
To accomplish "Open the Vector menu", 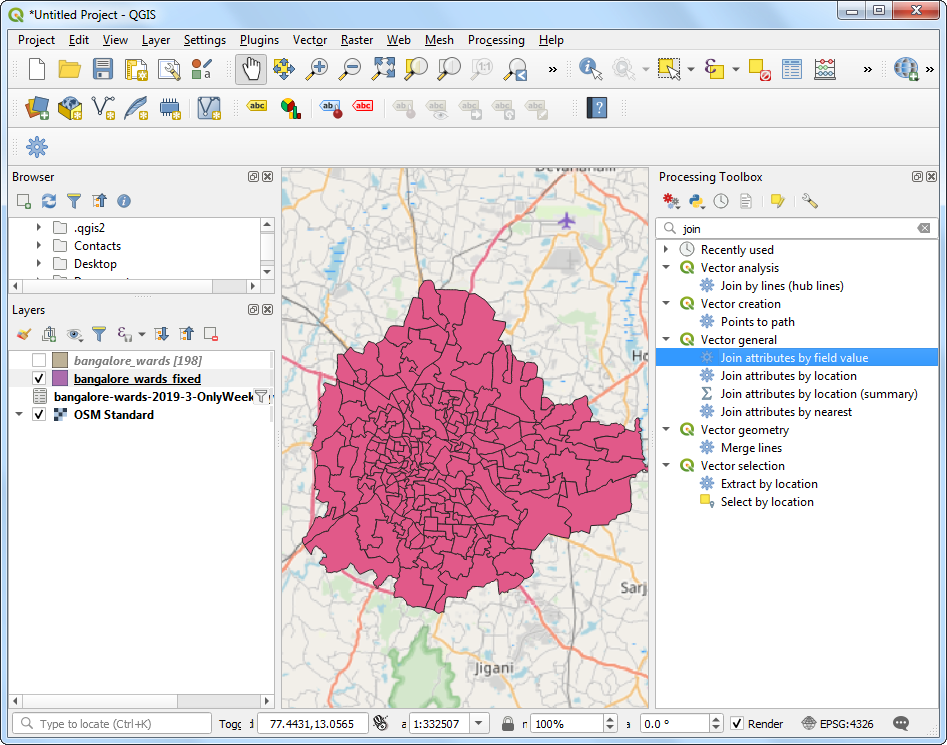I will point(310,40).
